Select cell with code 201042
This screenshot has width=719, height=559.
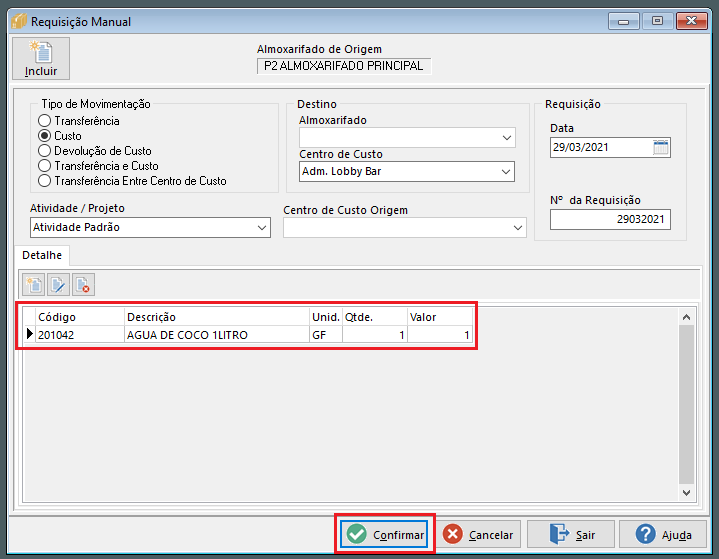click(x=80, y=335)
